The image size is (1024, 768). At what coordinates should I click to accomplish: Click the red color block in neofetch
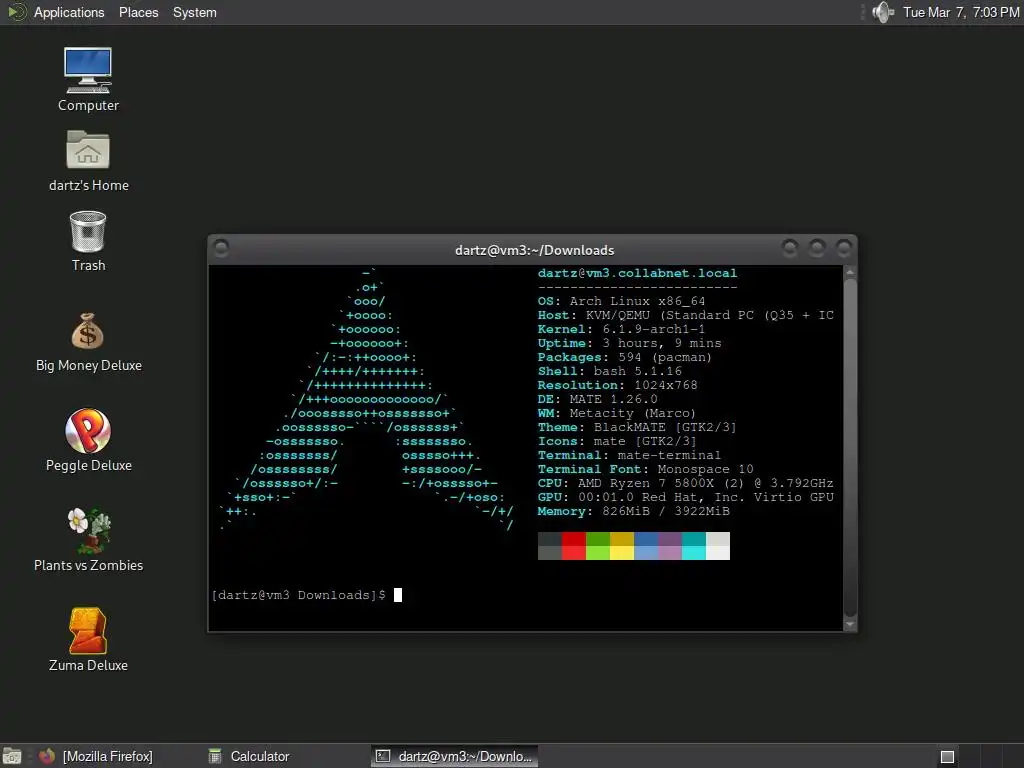click(x=573, y=546)
